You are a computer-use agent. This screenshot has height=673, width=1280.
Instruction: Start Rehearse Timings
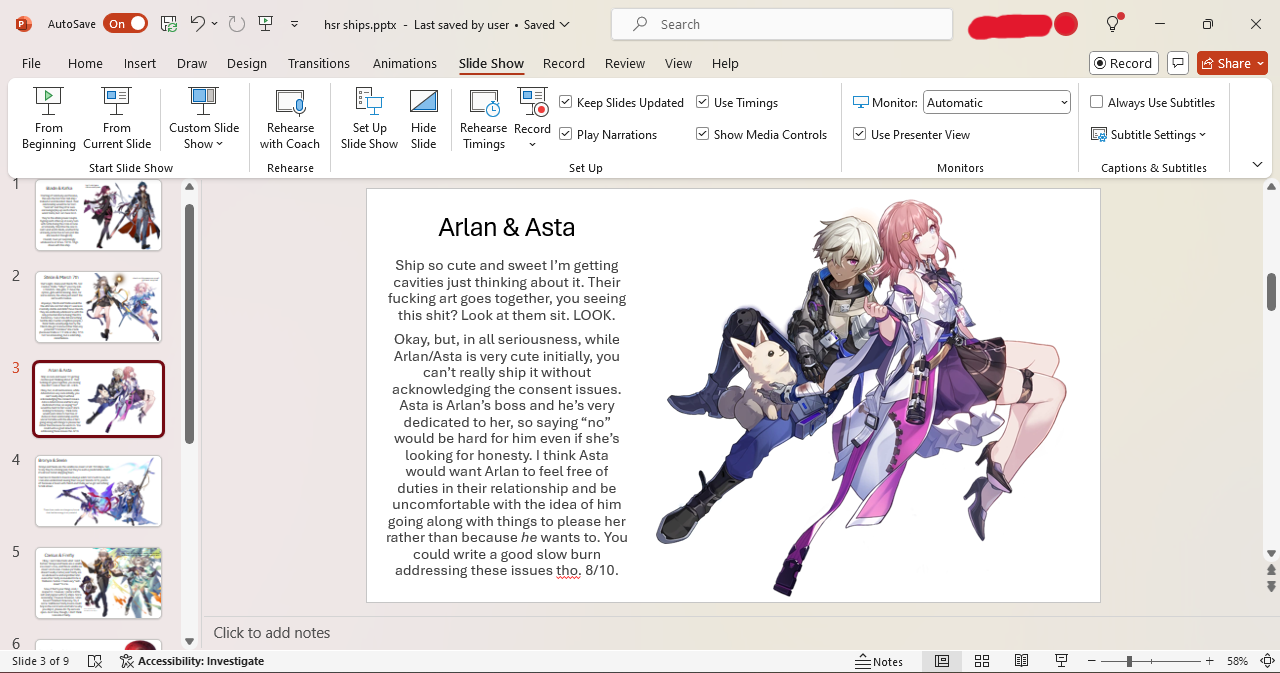click(x=483, y=118)
